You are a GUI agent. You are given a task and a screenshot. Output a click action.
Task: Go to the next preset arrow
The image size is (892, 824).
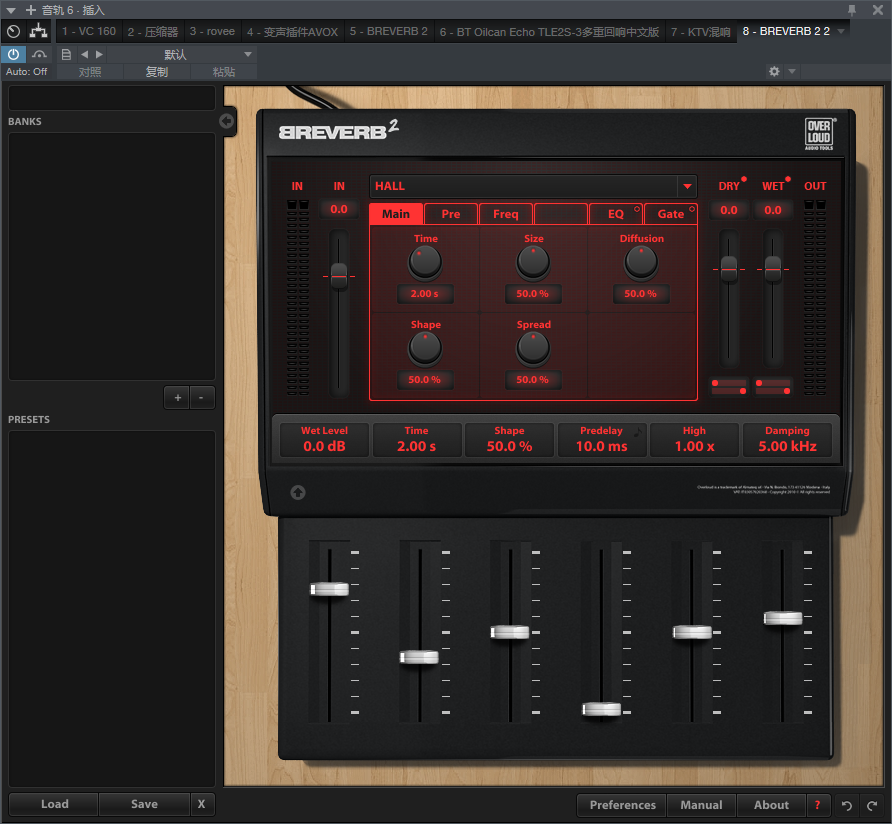coord(100,54)
